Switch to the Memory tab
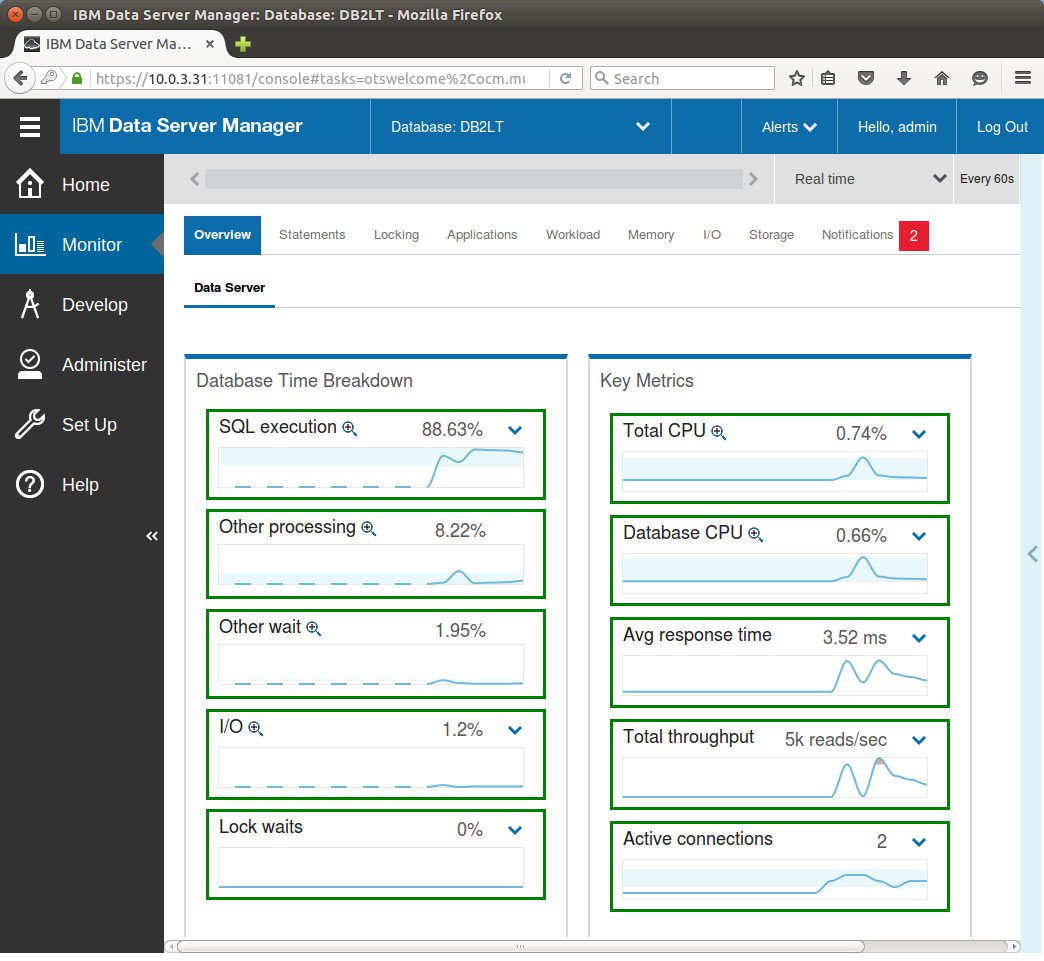Image resolution: width=1044 pixels, height=961 pixels. click(x=651, y=234)
